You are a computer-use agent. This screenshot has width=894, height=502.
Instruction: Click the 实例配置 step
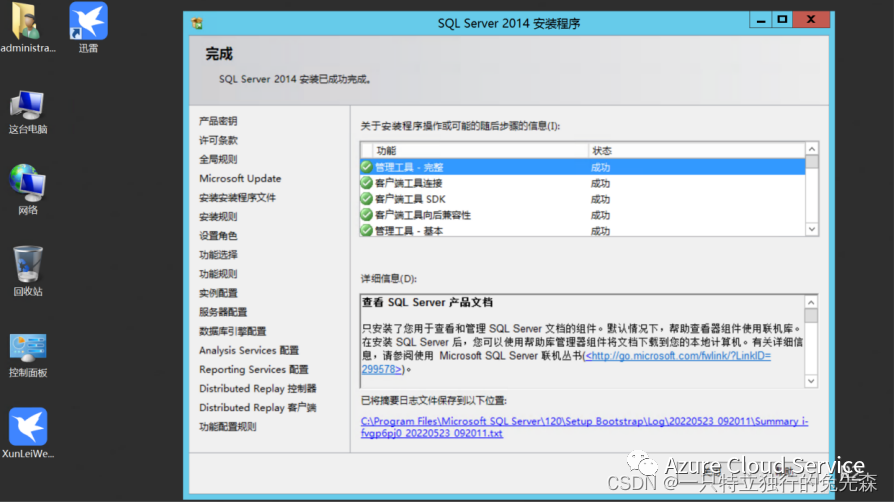point(218,293)
